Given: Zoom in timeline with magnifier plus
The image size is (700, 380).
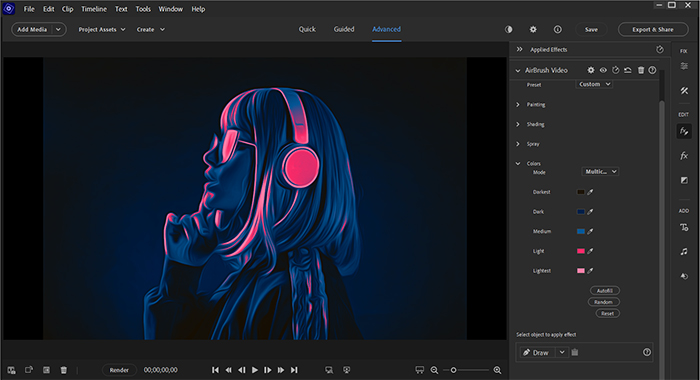Looking at the screenshot, I should click(497, 370).
